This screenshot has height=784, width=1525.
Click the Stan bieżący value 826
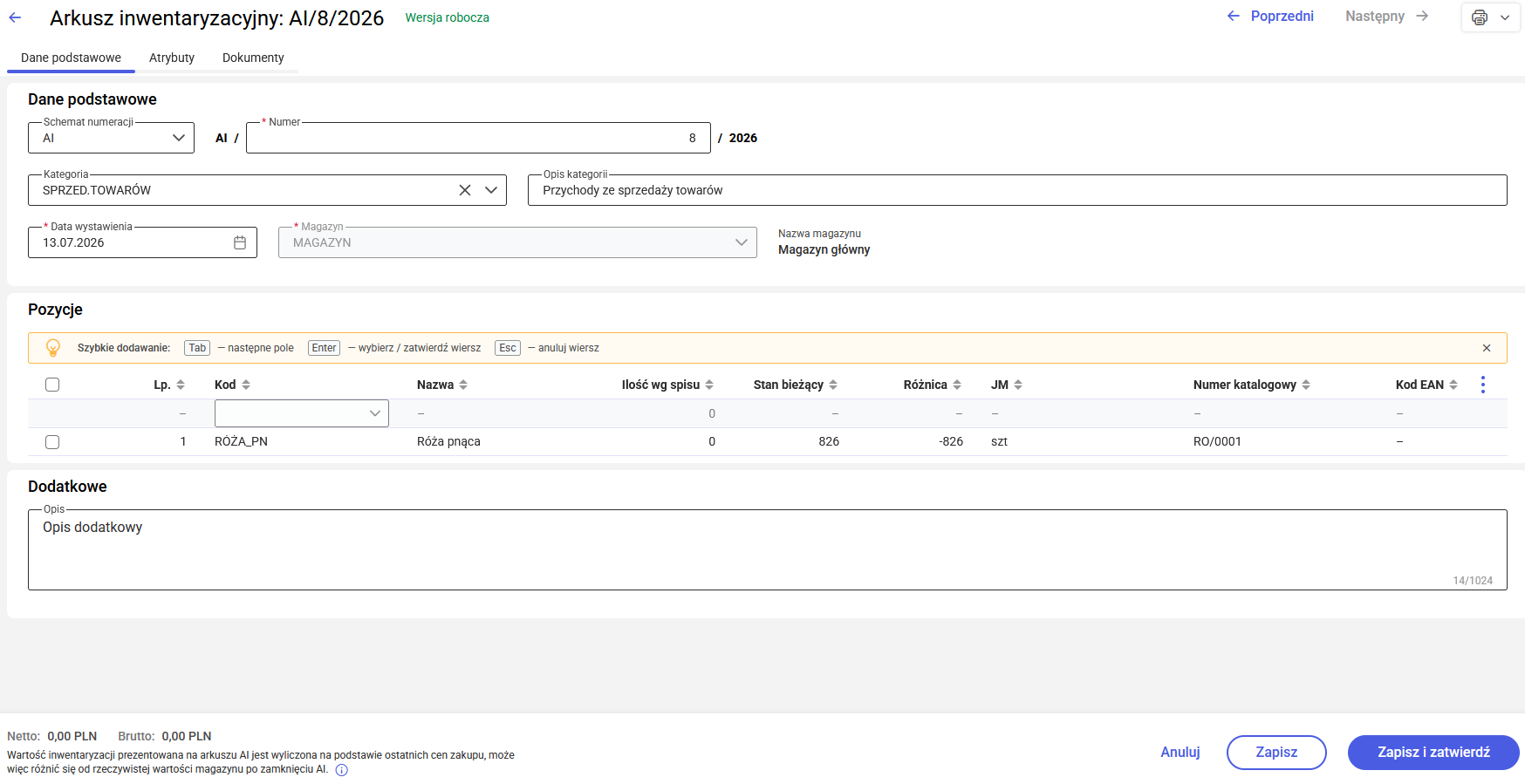click(829, 442)
